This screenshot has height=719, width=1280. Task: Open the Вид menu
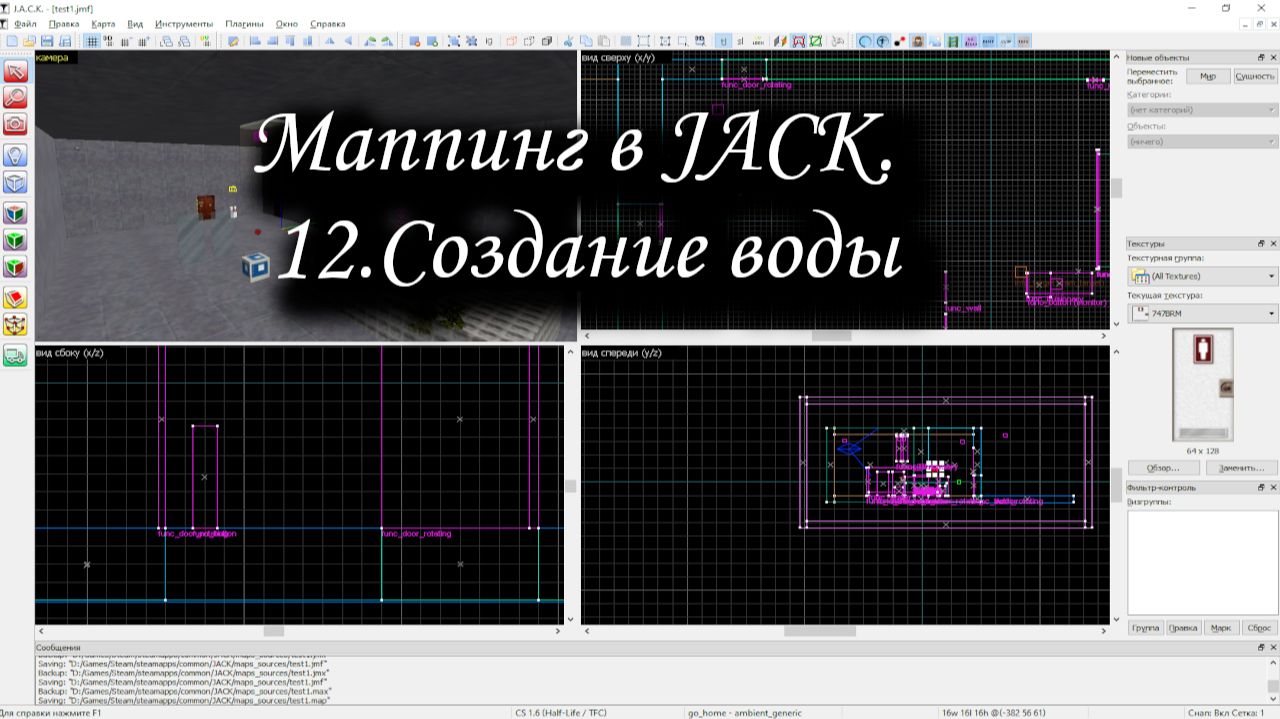click(x=135, y=23)
